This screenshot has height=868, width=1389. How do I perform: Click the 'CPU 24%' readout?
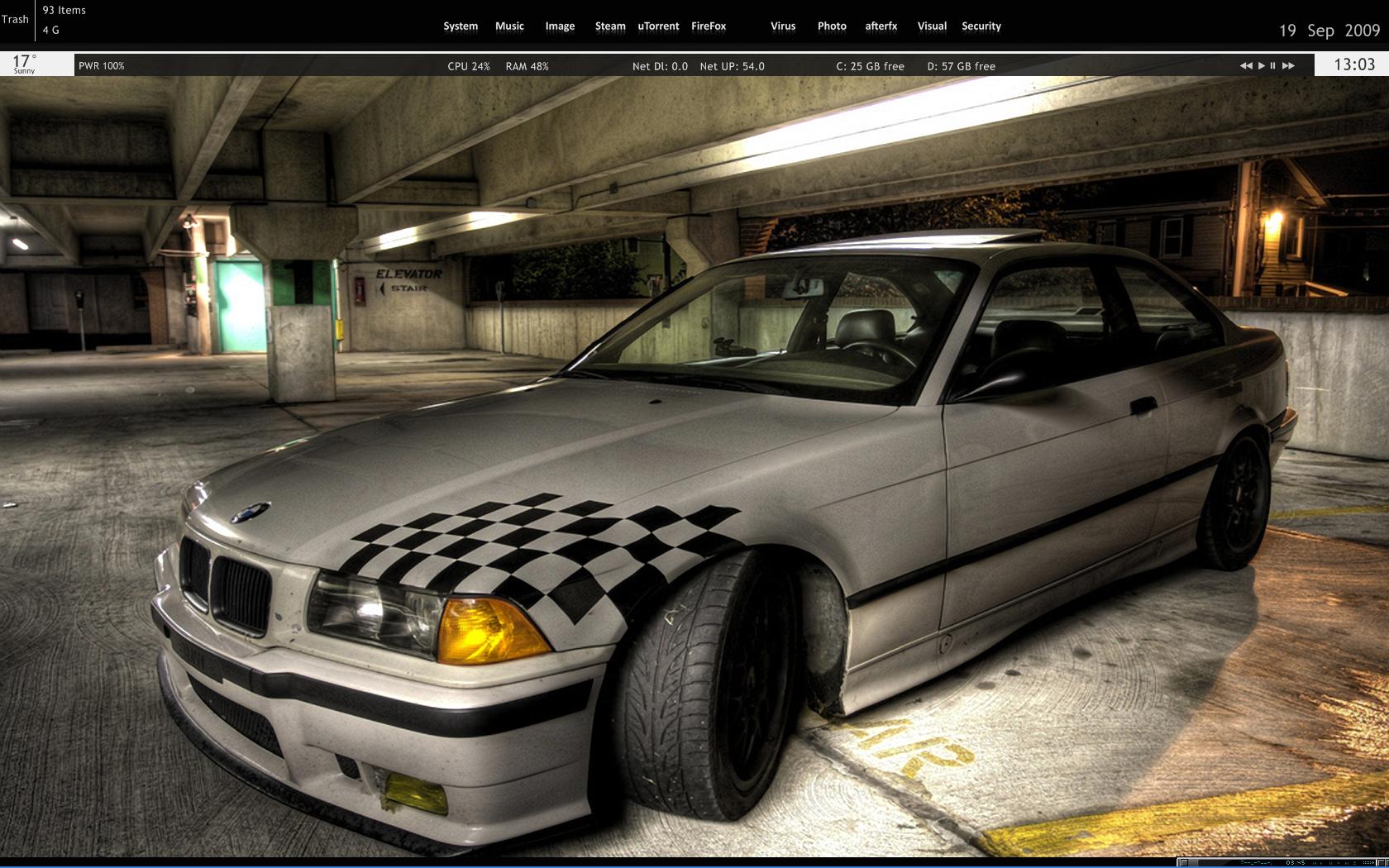point(469,66)
